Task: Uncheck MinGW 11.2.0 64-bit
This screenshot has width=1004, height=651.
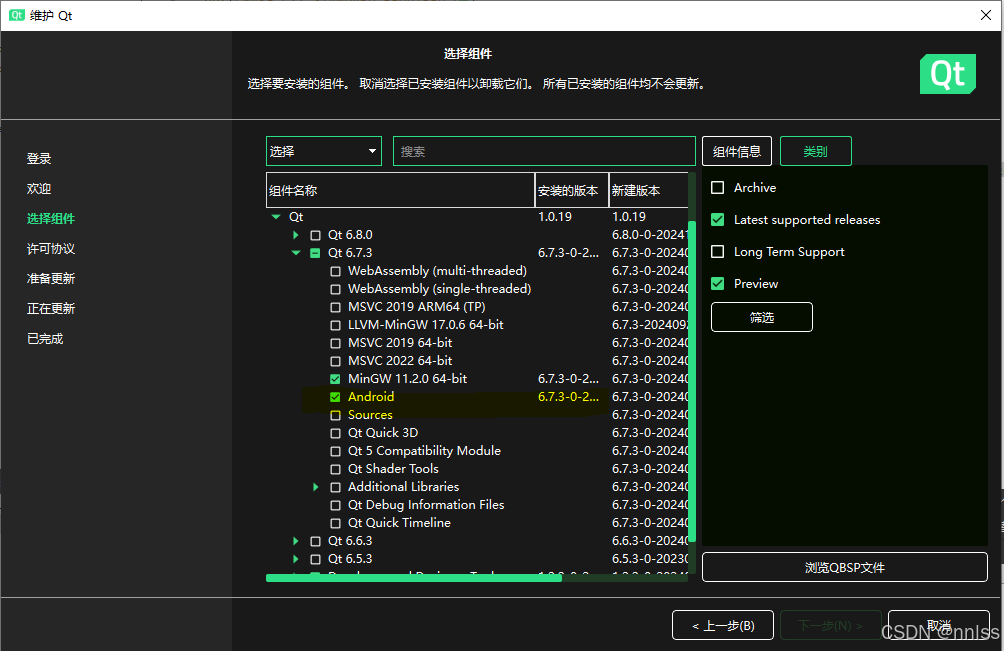Action: point(335,379)
